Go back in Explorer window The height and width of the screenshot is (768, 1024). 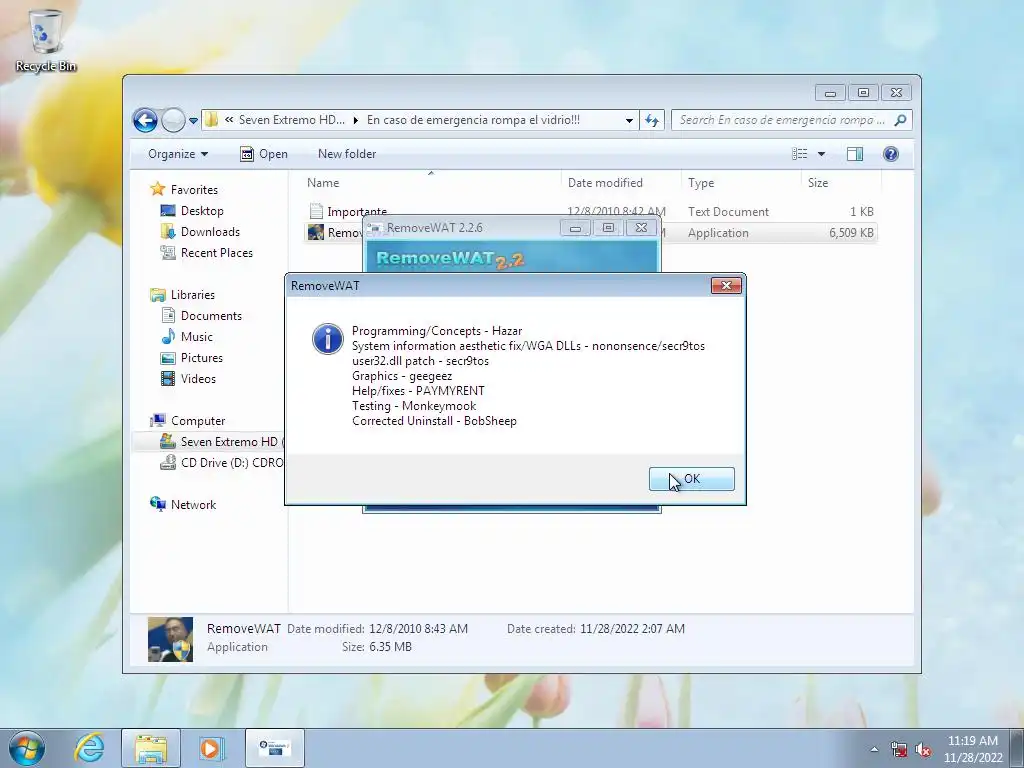point(145,120)
